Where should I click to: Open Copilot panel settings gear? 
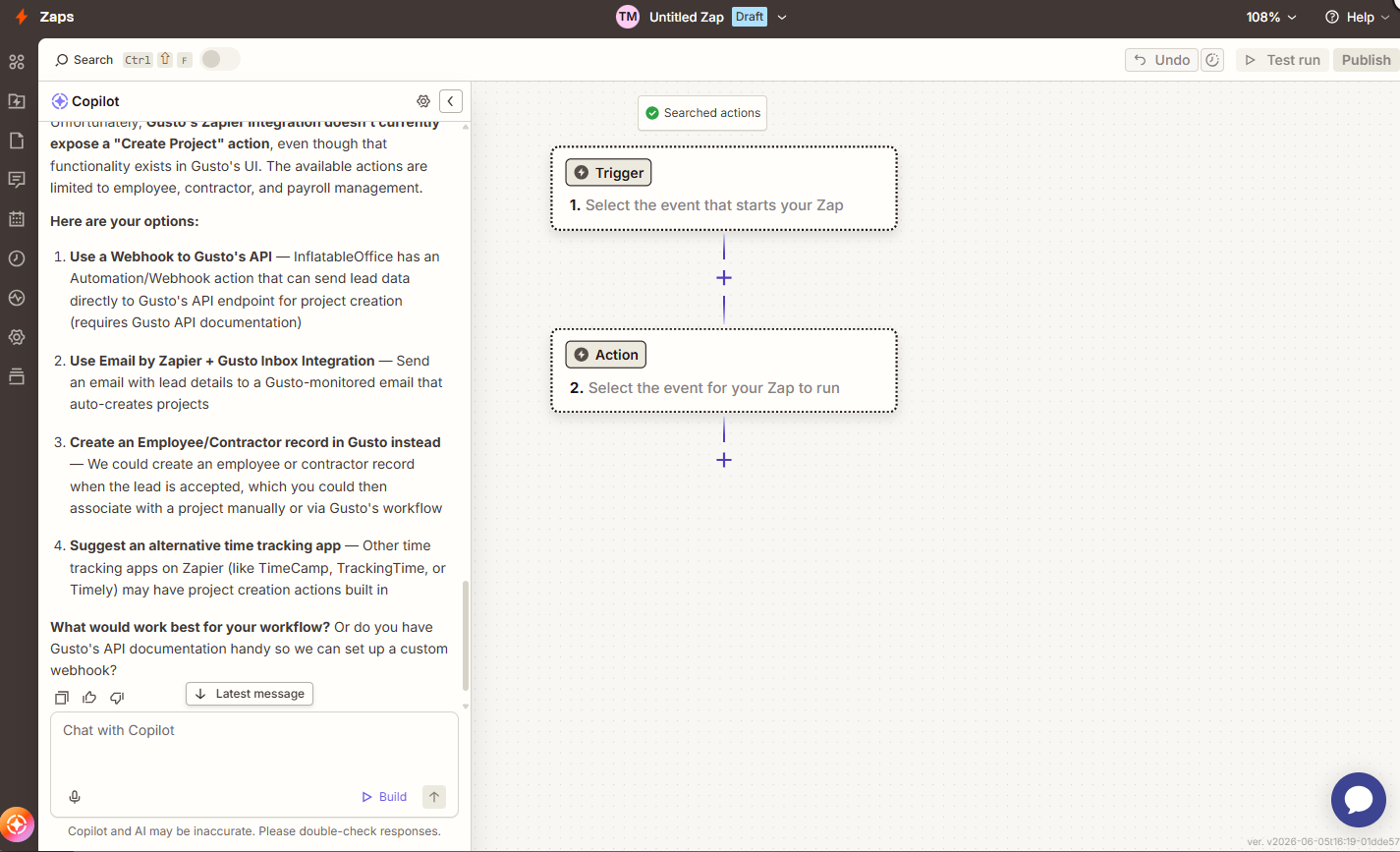click(423, 101)
